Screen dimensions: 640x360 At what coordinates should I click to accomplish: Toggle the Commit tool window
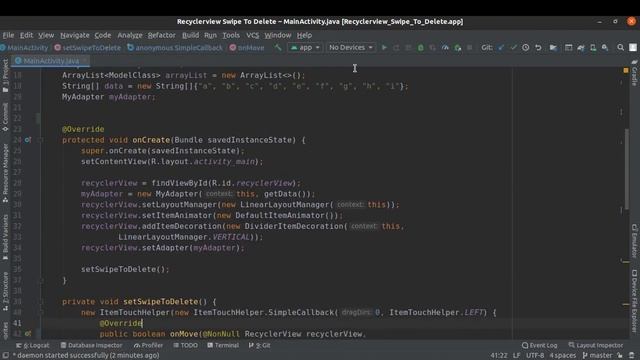(5, 117)
